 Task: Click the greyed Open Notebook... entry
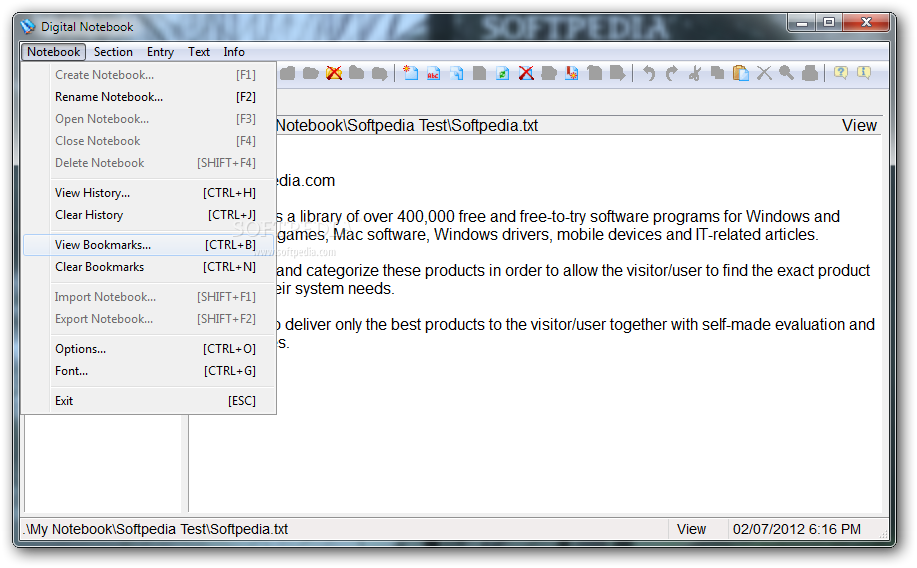149,119
